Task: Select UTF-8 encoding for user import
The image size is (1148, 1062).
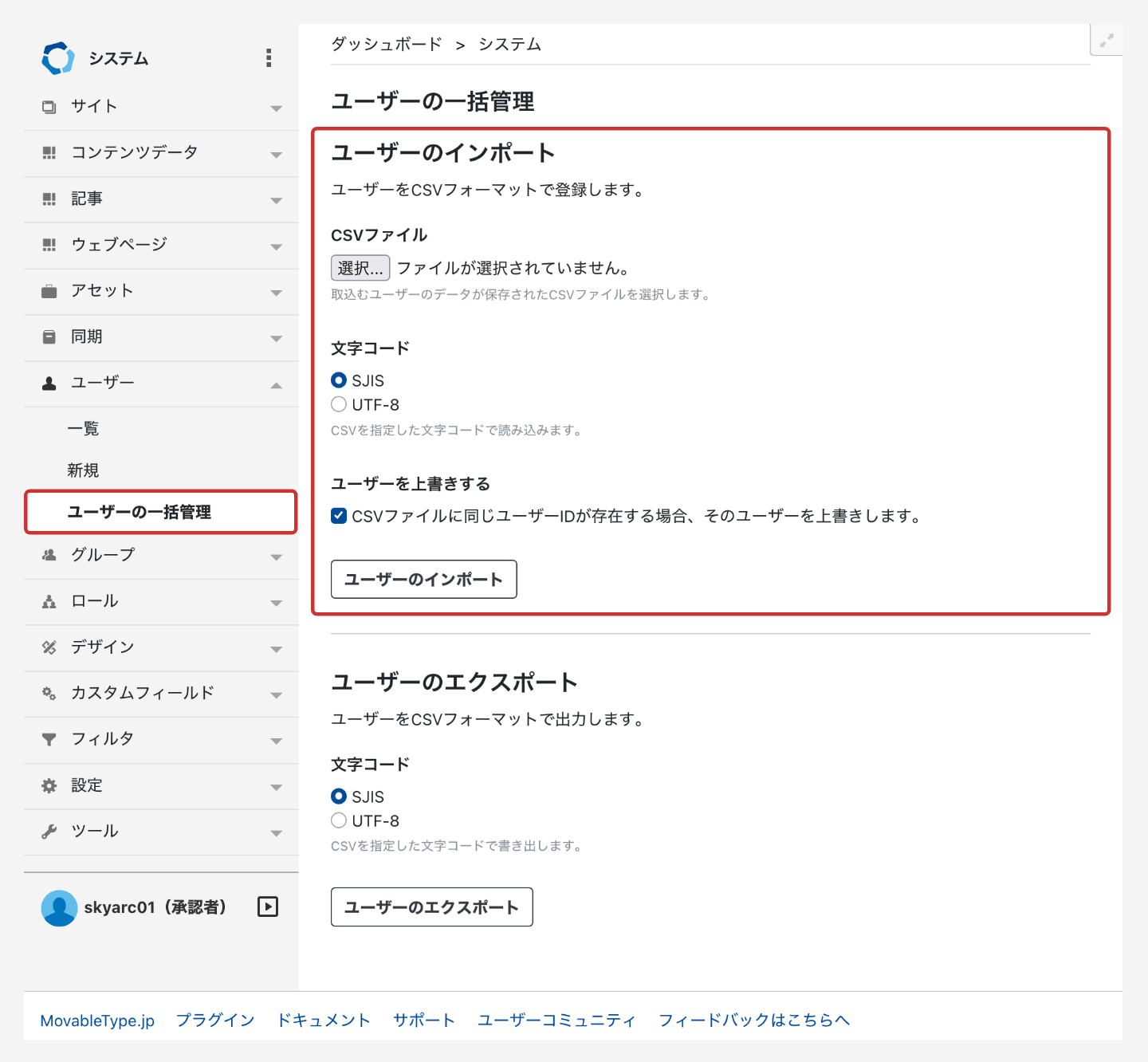Action: [339, 404]
